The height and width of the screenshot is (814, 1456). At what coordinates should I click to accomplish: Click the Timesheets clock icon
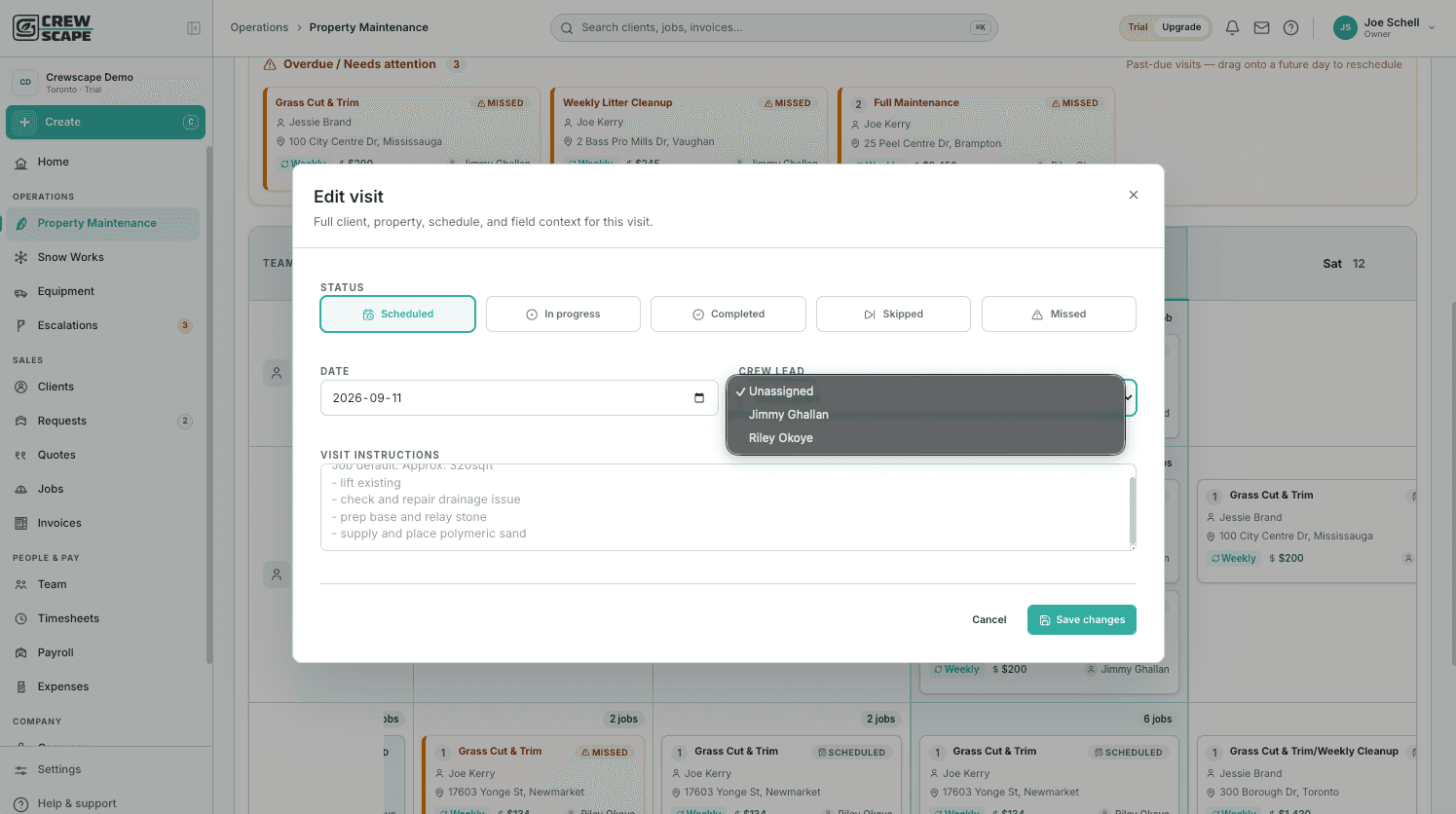[x=20, y=618]
